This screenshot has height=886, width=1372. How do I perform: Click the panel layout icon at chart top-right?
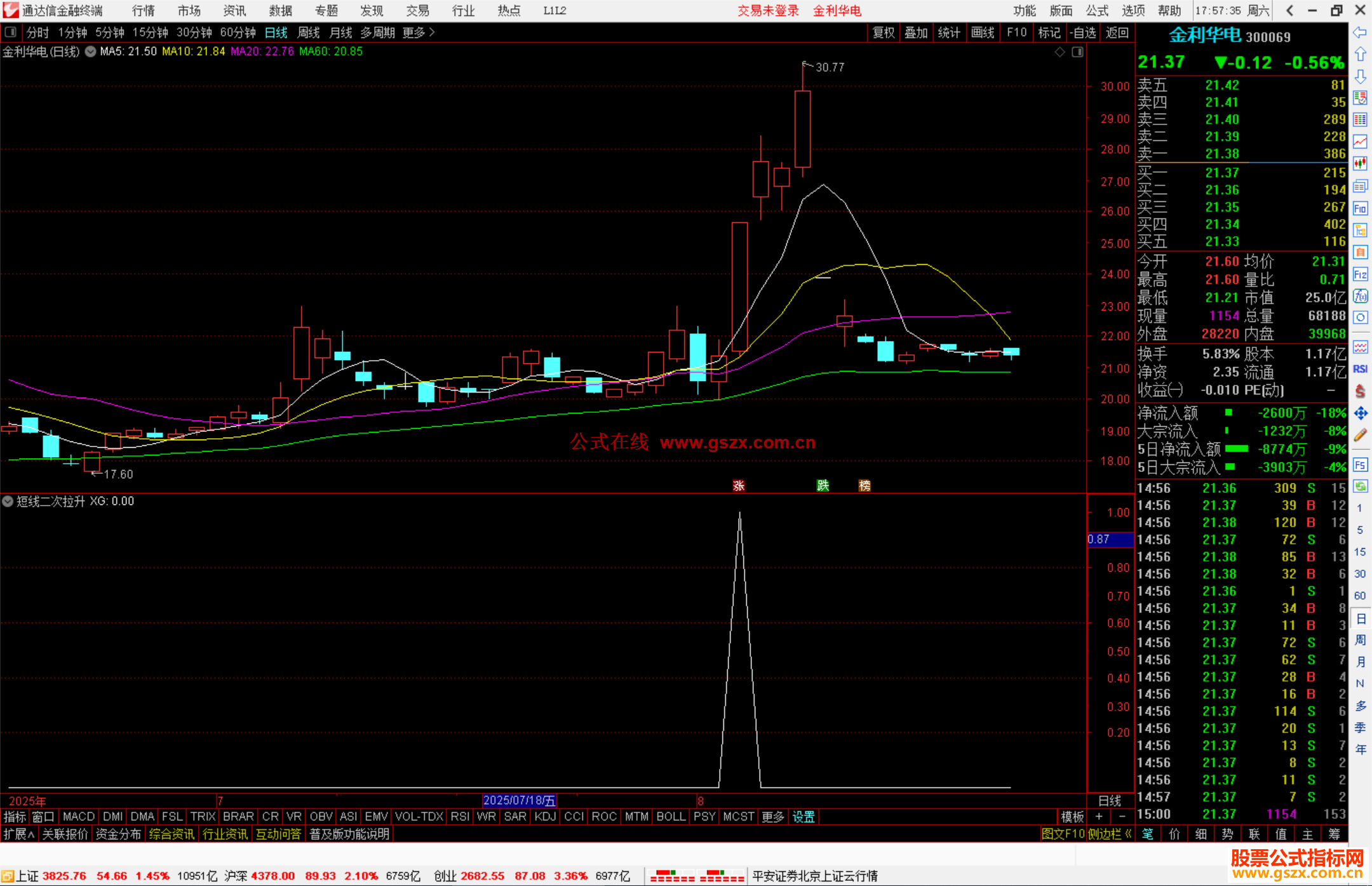(x=1077, y=52)
